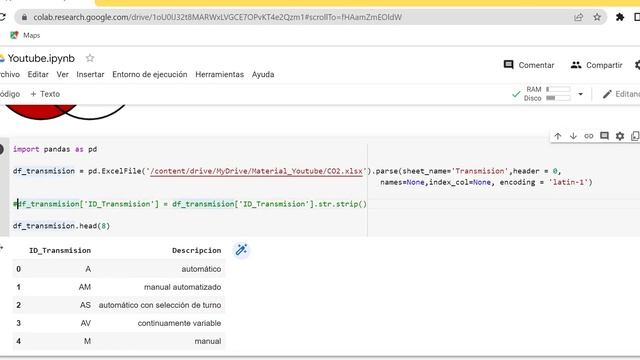Click the 'AM' cell in row 1
The height and width of the screenshot is (360, 640).
pos(84,287)
